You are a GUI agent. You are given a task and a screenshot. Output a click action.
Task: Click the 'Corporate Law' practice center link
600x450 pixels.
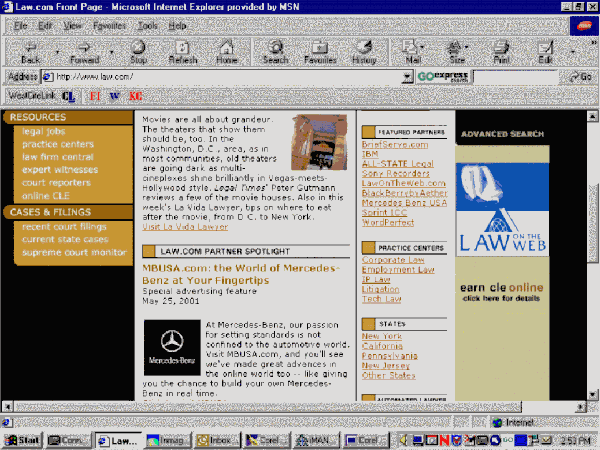(391, 258)
